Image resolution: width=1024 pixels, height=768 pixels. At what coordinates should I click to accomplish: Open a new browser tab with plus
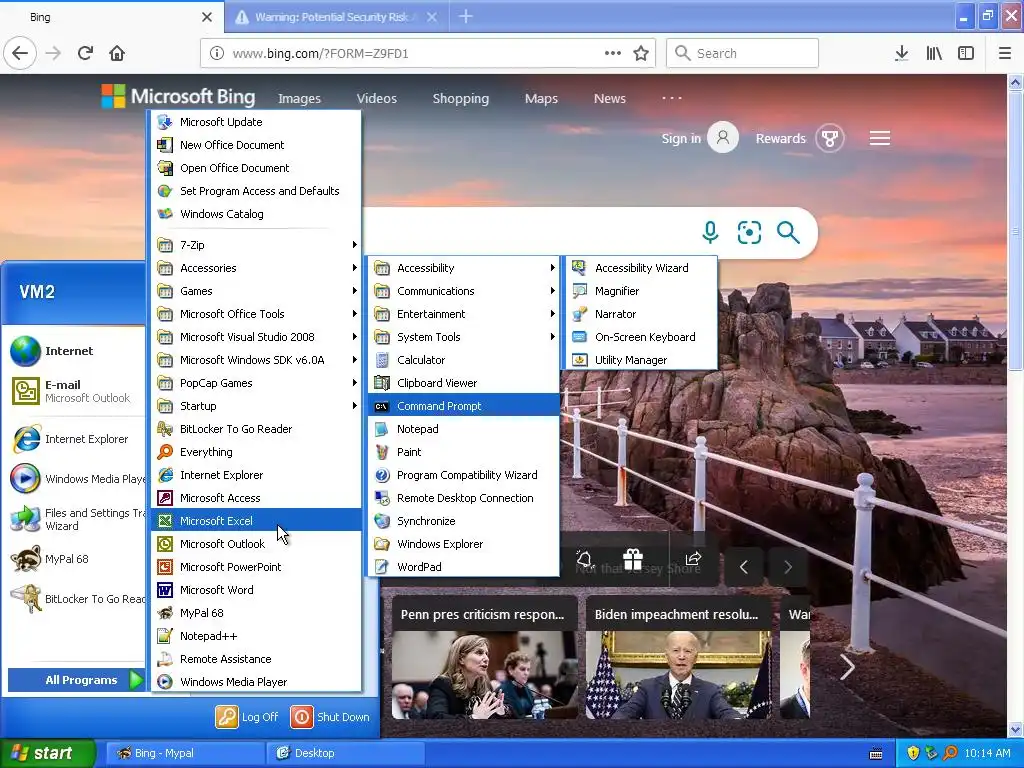pos(466,16)
